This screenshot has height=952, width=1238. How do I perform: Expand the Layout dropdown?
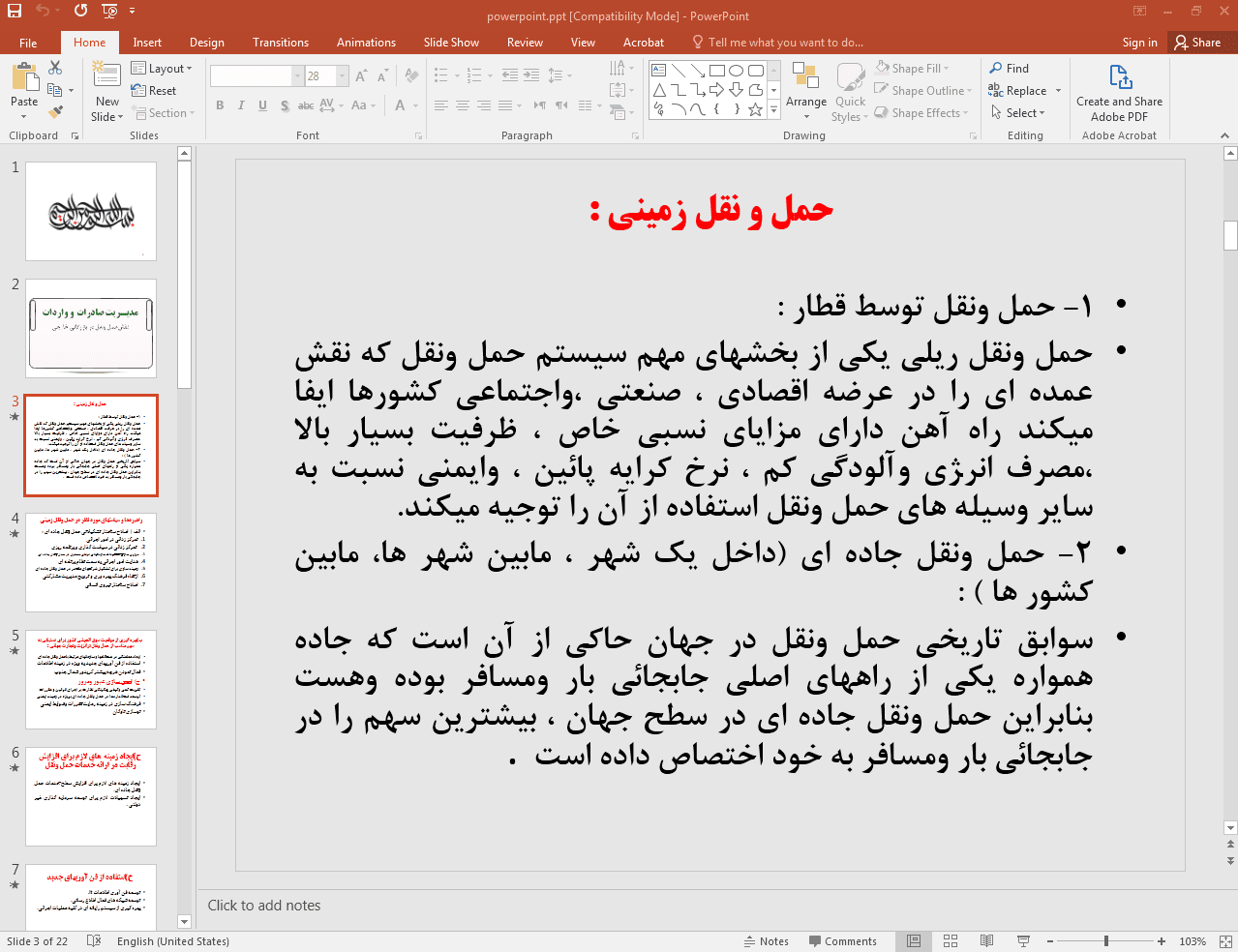(x=162, y=69)
